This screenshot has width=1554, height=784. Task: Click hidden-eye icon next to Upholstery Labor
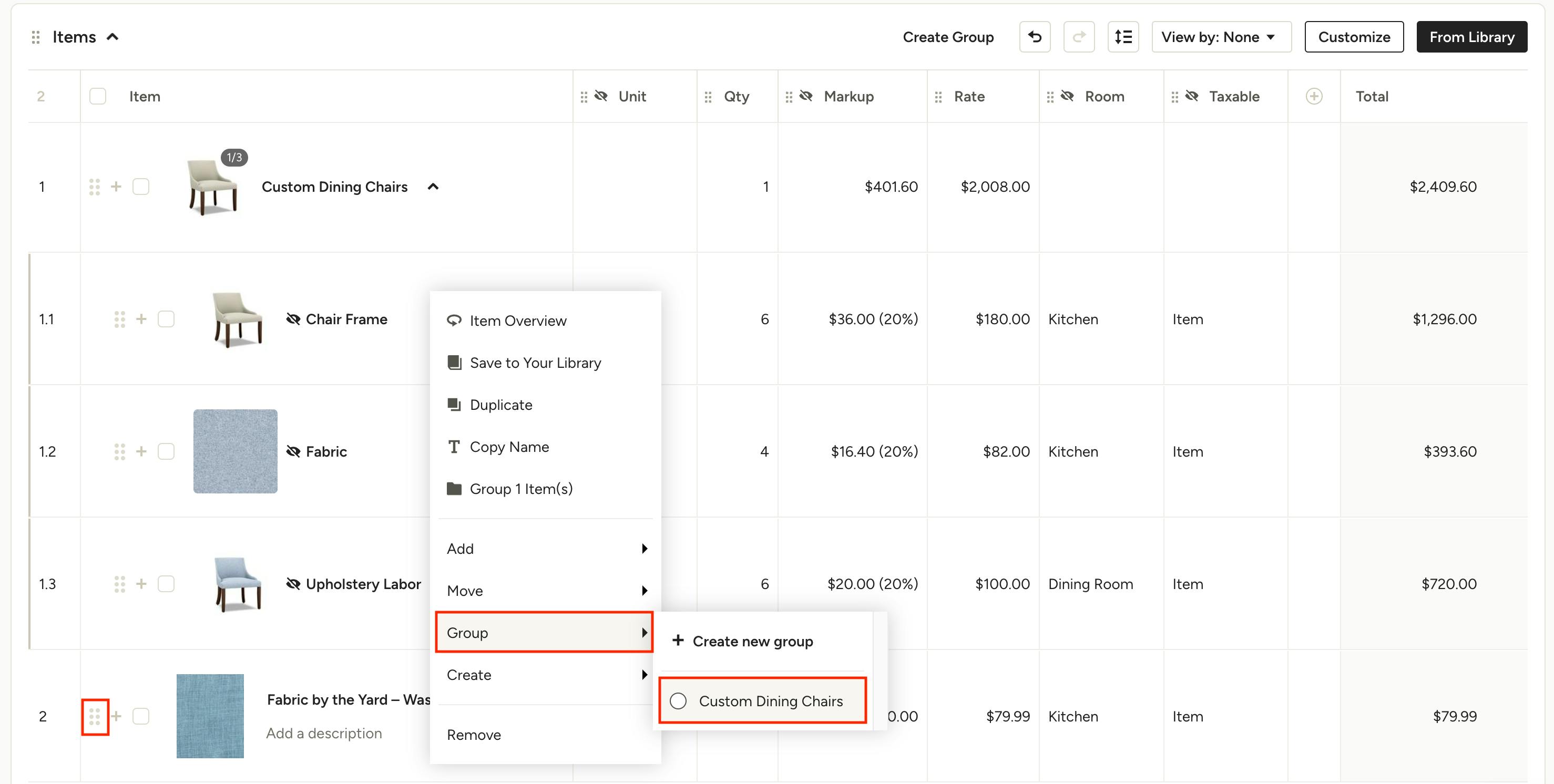coord(293,584)
